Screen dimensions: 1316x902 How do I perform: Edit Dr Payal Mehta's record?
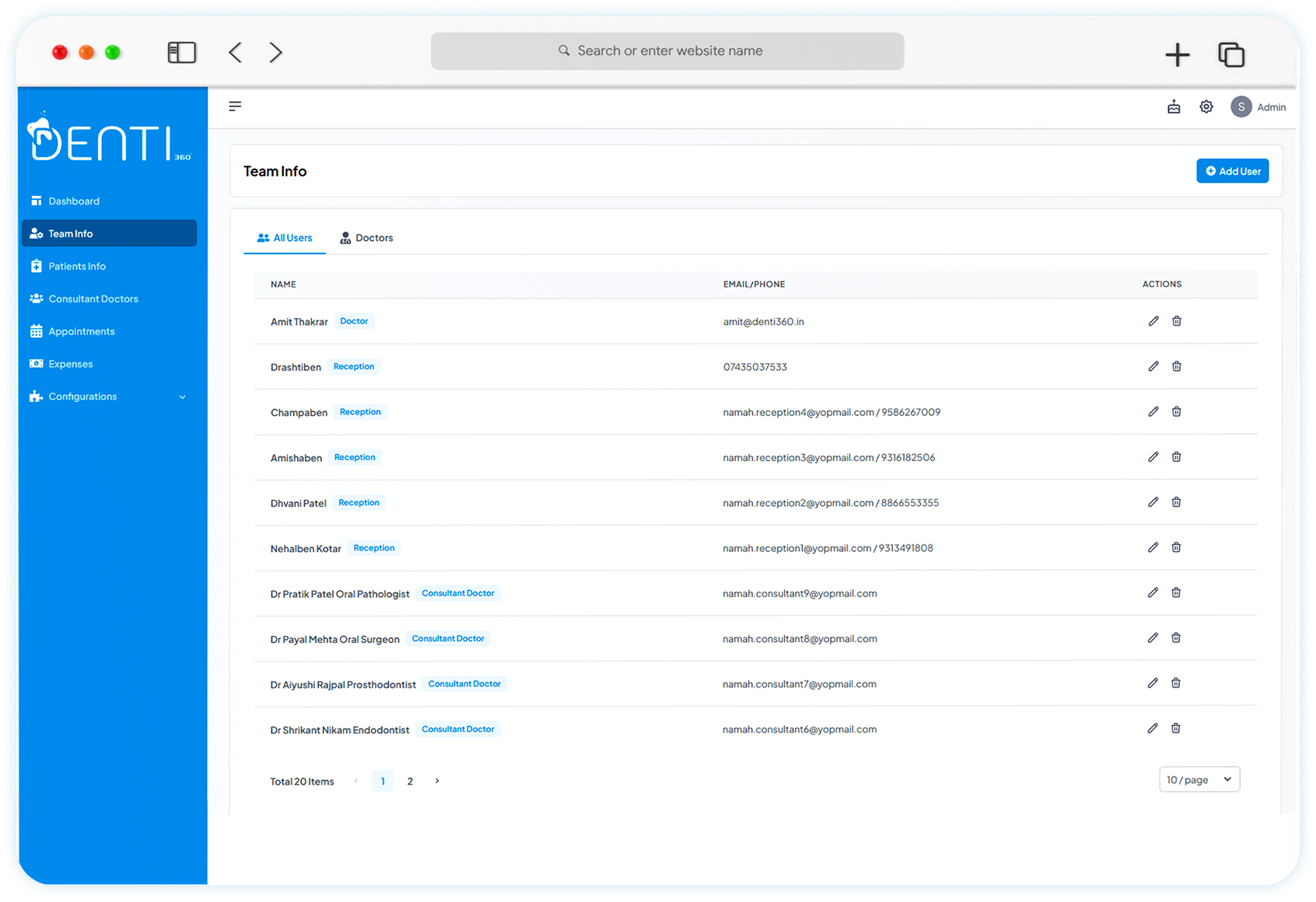[1153, 638]
